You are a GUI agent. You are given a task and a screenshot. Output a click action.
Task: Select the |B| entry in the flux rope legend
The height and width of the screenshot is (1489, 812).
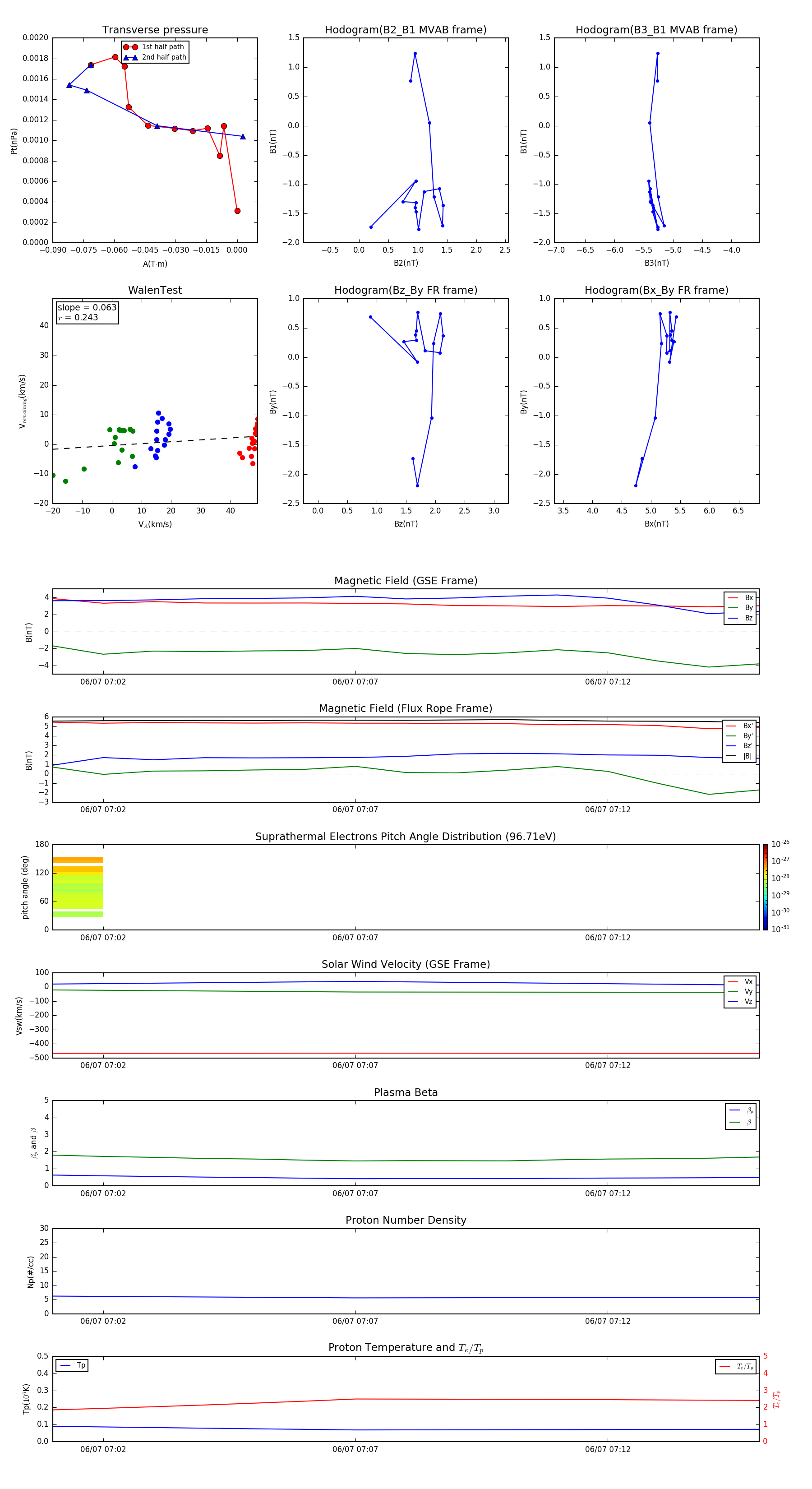tap(740, 756)
